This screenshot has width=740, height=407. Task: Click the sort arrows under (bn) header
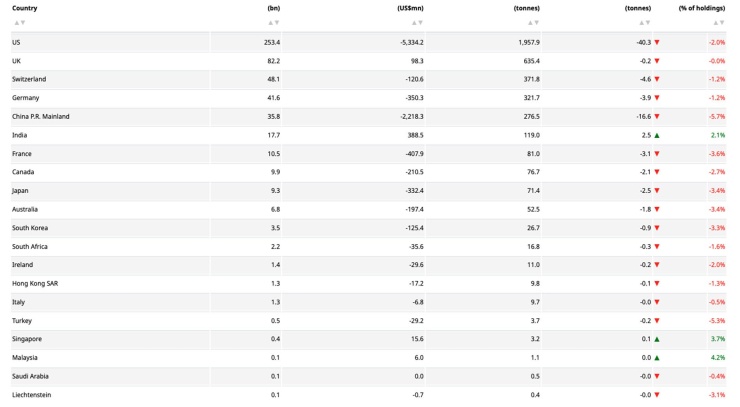coord(274,23)
